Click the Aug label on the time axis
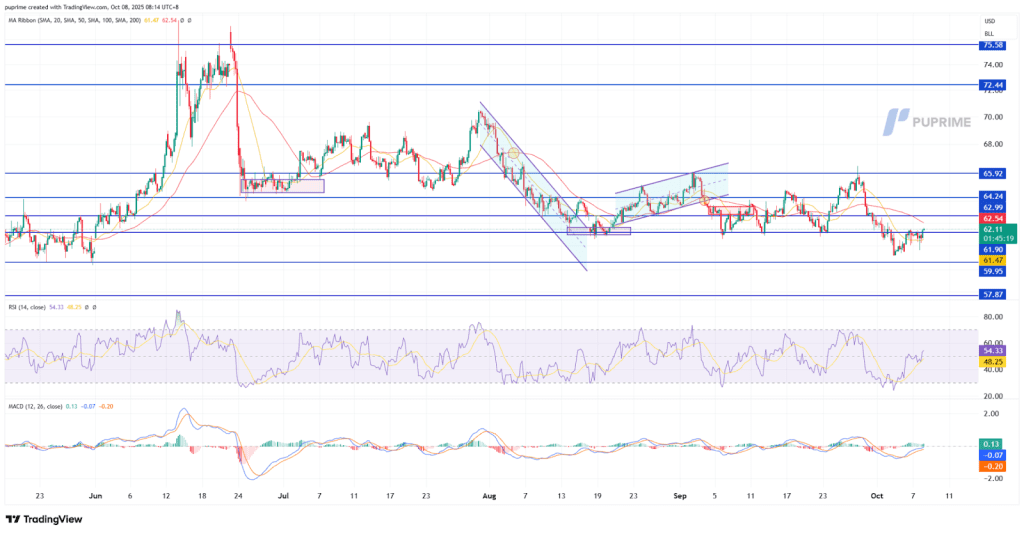 tap(488, 494)
